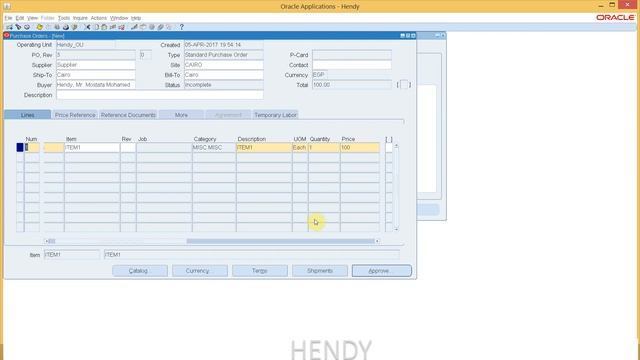
Task: Open the View menu
Action: coord(32,18)
